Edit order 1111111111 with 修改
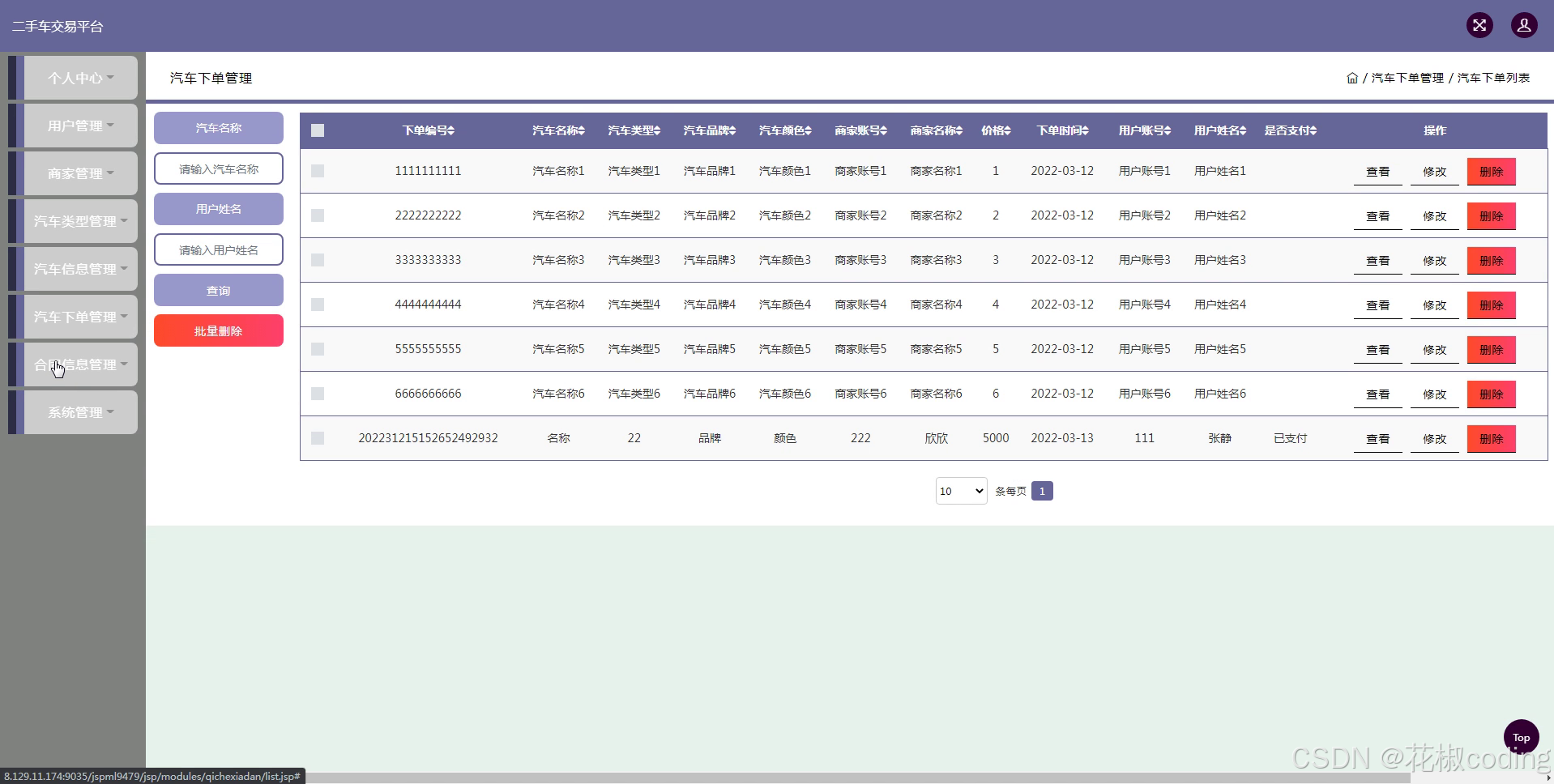1554x784 pixels. click(1434, 172)
